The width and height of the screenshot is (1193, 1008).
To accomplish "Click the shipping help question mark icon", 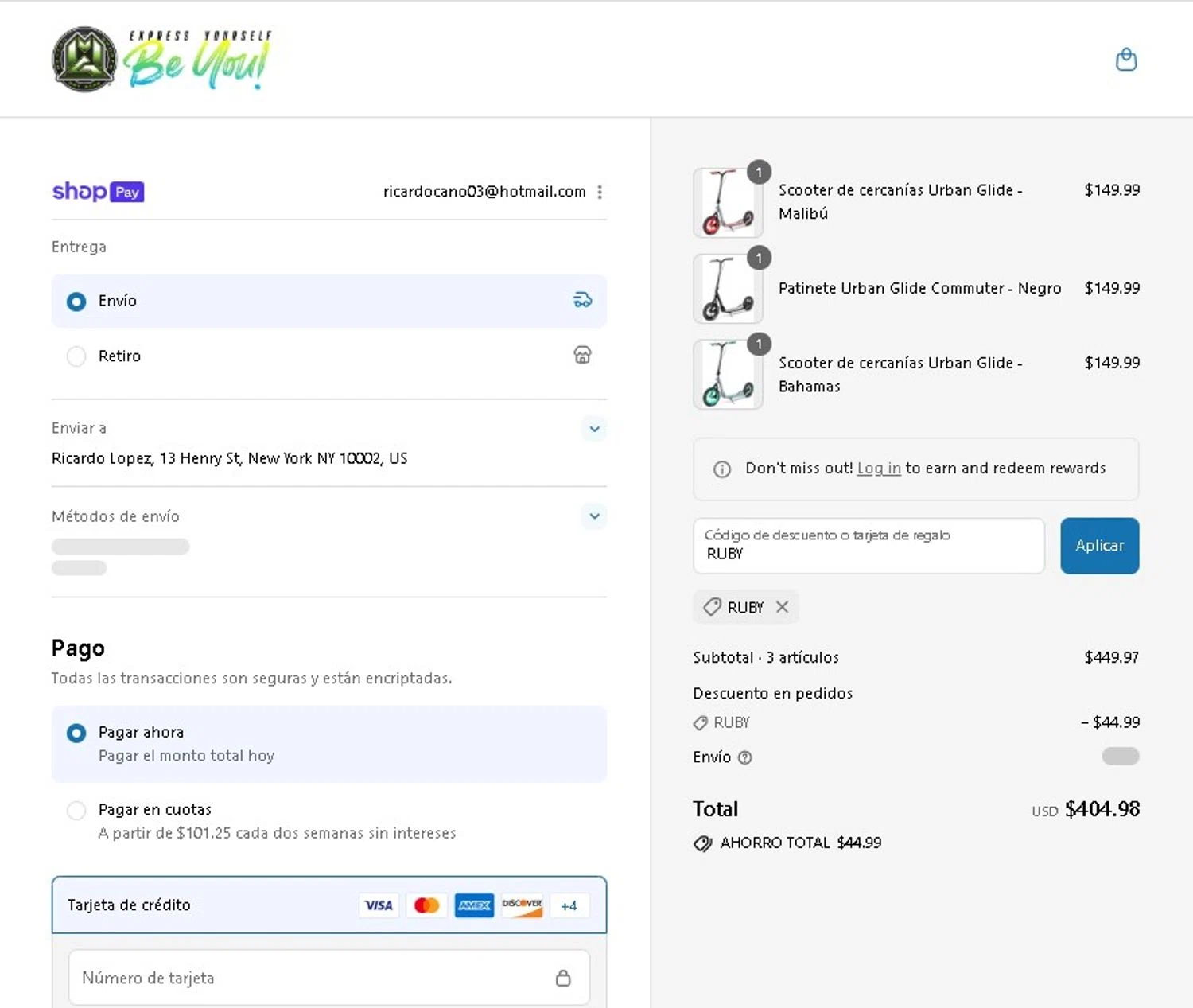I will (745, 757).
